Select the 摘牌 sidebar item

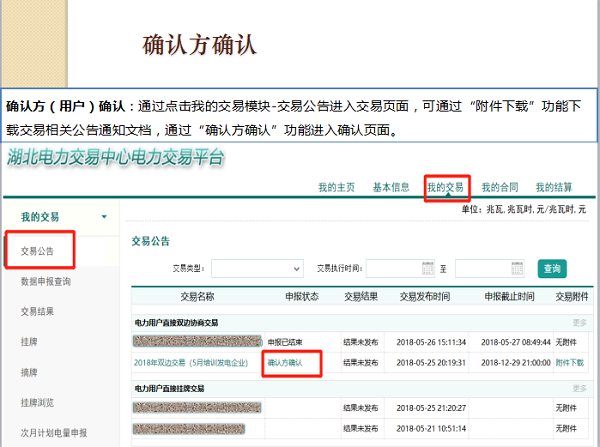coord(30,372)
